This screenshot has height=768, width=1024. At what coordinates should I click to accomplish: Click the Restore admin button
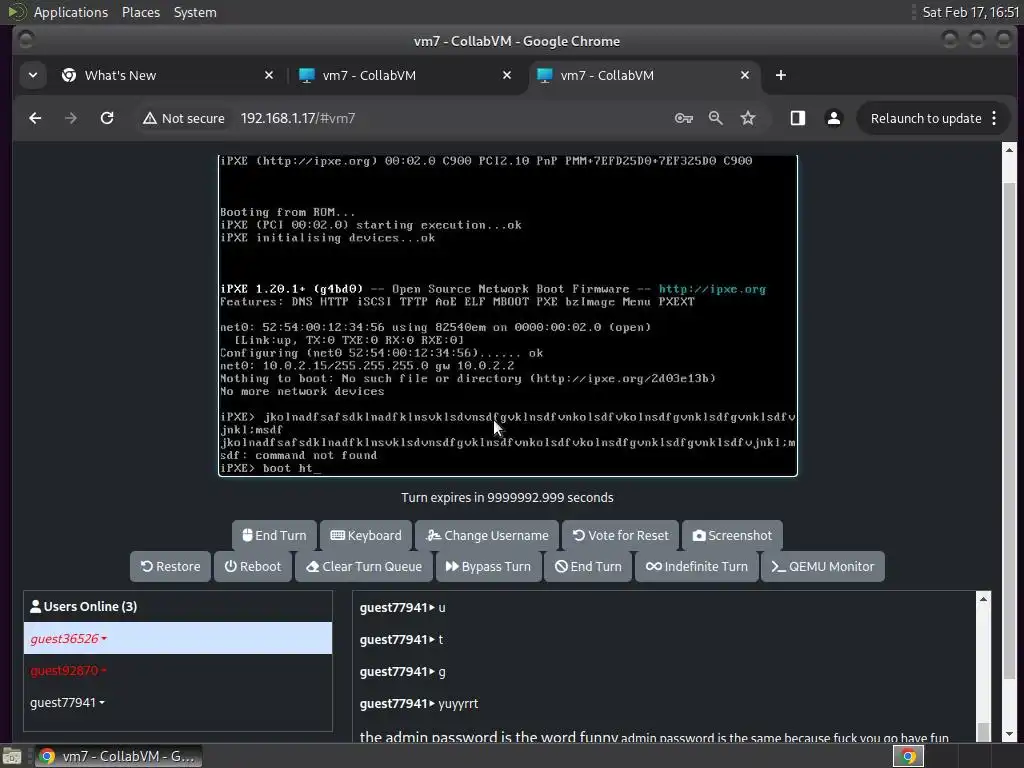click(x=170, y=566)
